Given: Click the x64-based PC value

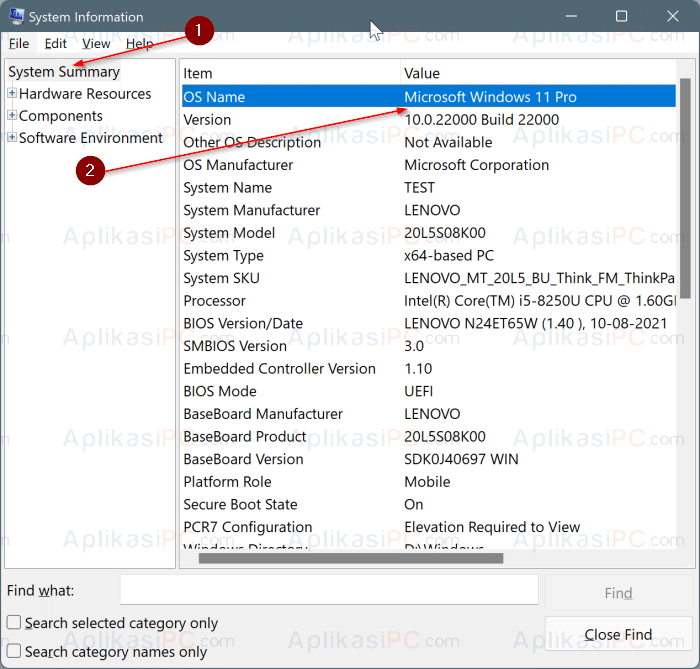Looking at the screenshot, I should tap(449, 256).
